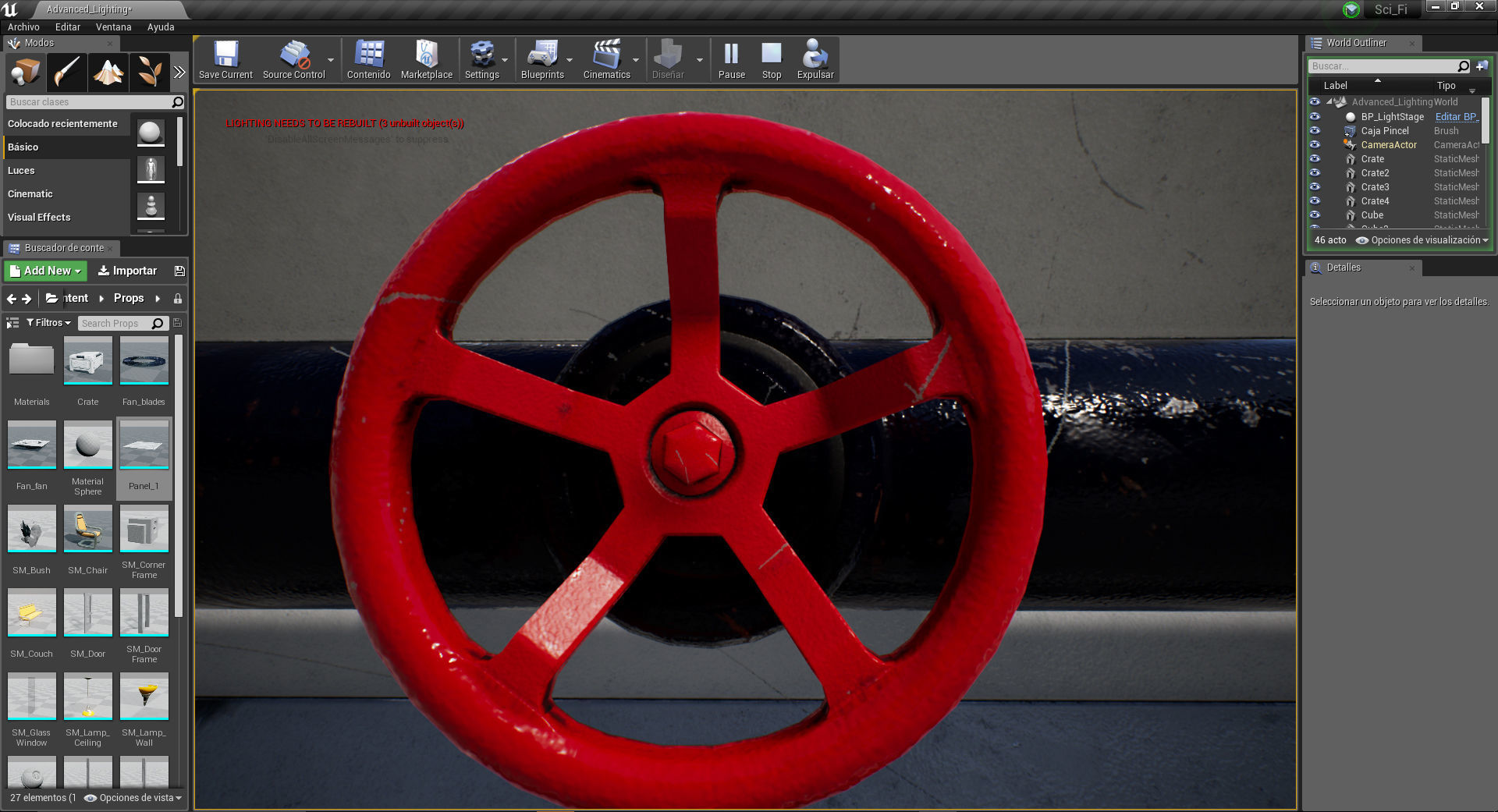Select the Paint mode brush icon

click(67, 72)
